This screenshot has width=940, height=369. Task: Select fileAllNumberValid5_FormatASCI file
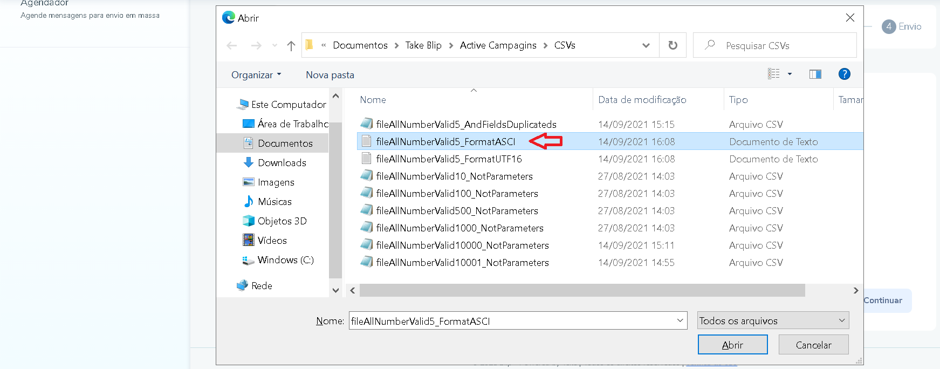(445, 142)
